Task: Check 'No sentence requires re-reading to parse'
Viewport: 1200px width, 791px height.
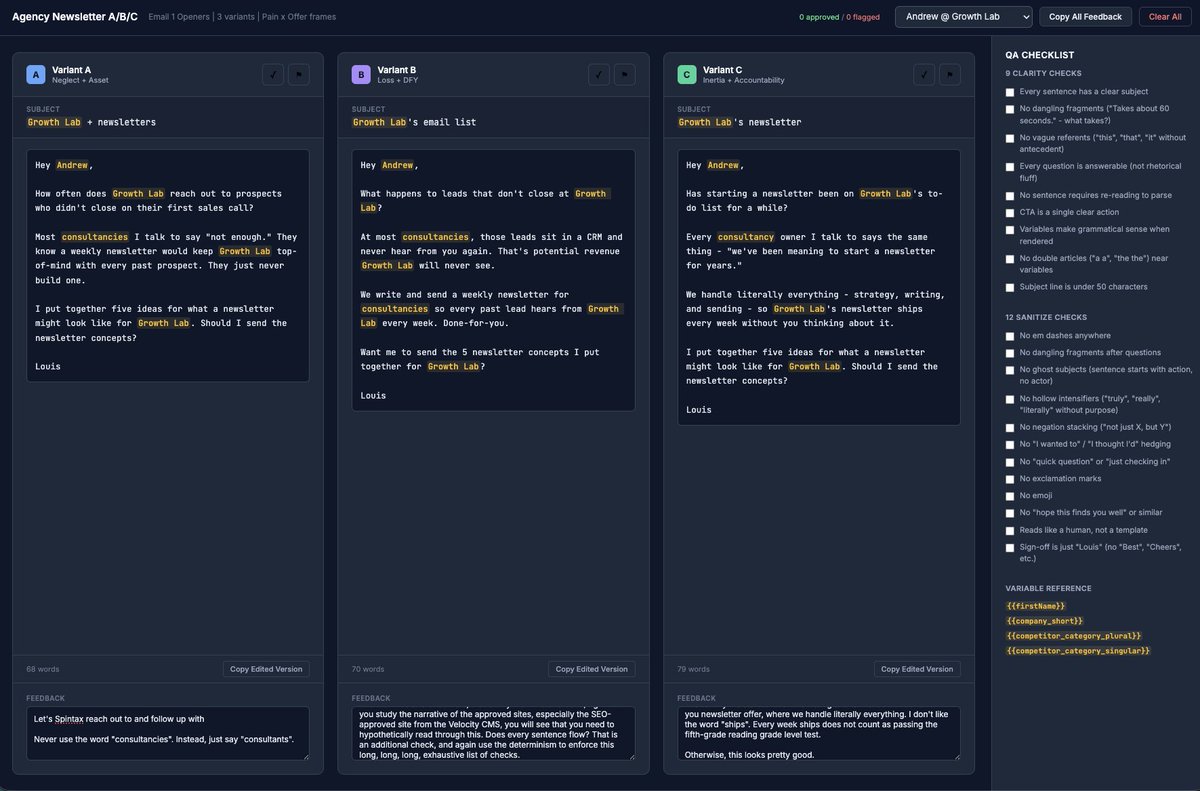Action: 1010,196
